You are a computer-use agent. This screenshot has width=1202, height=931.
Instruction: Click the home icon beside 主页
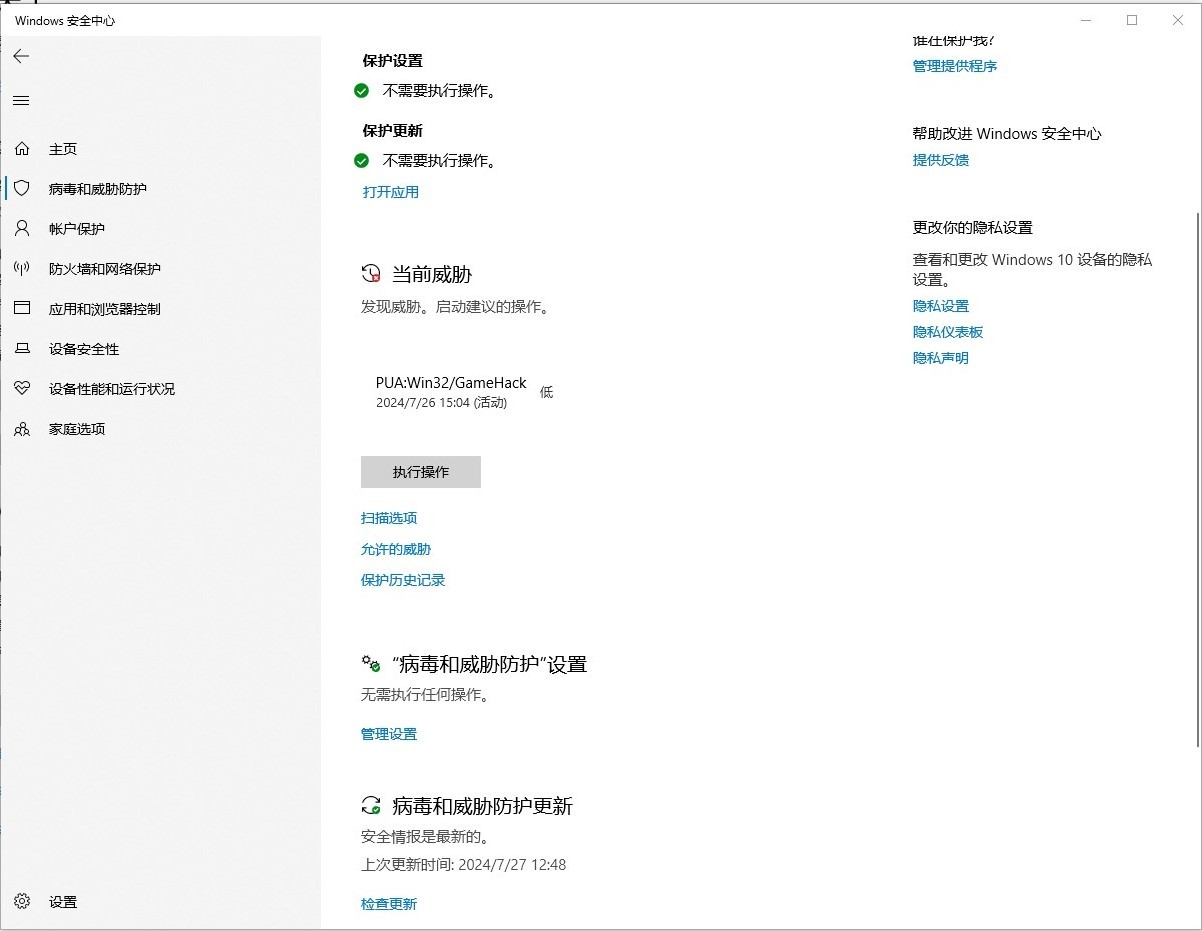coord(22,149)
